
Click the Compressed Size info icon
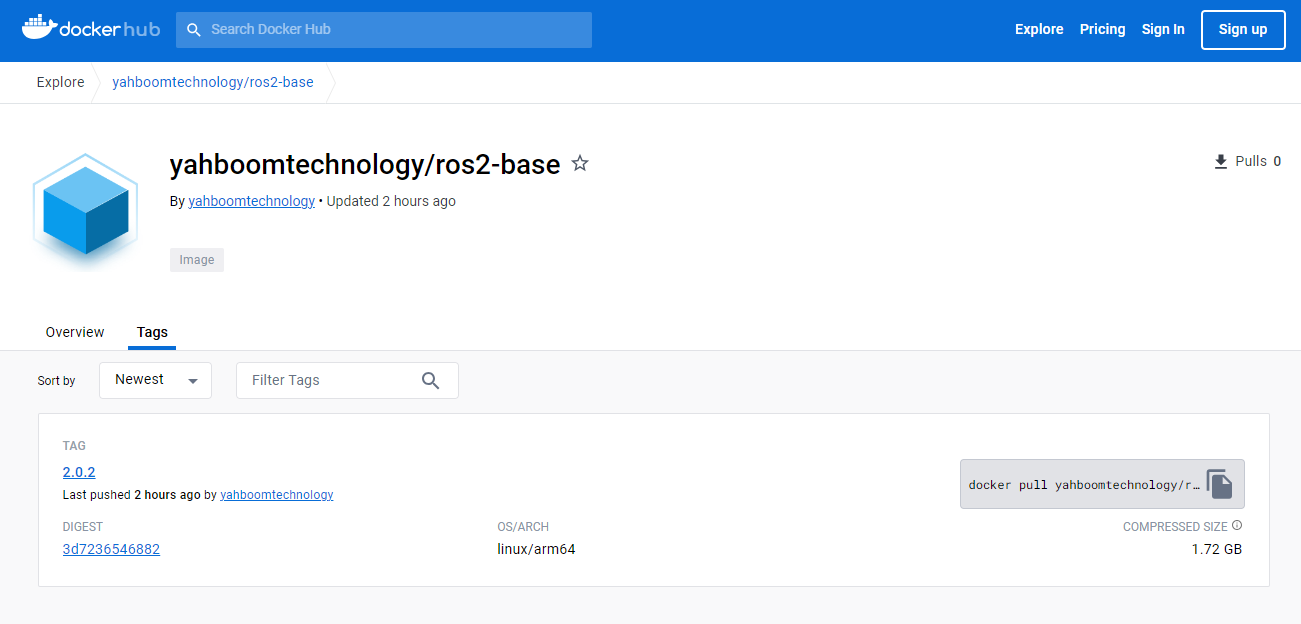point(1237,526)
